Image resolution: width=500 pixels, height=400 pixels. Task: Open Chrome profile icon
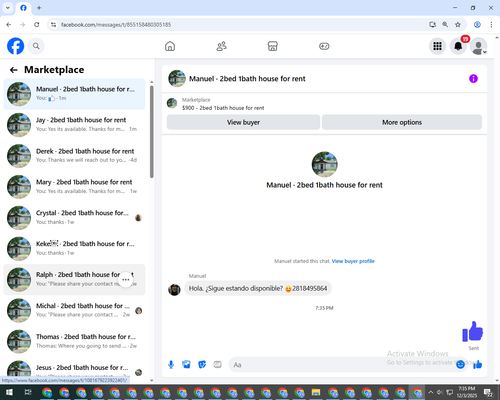pyautogui.click(x=477, y=24)
